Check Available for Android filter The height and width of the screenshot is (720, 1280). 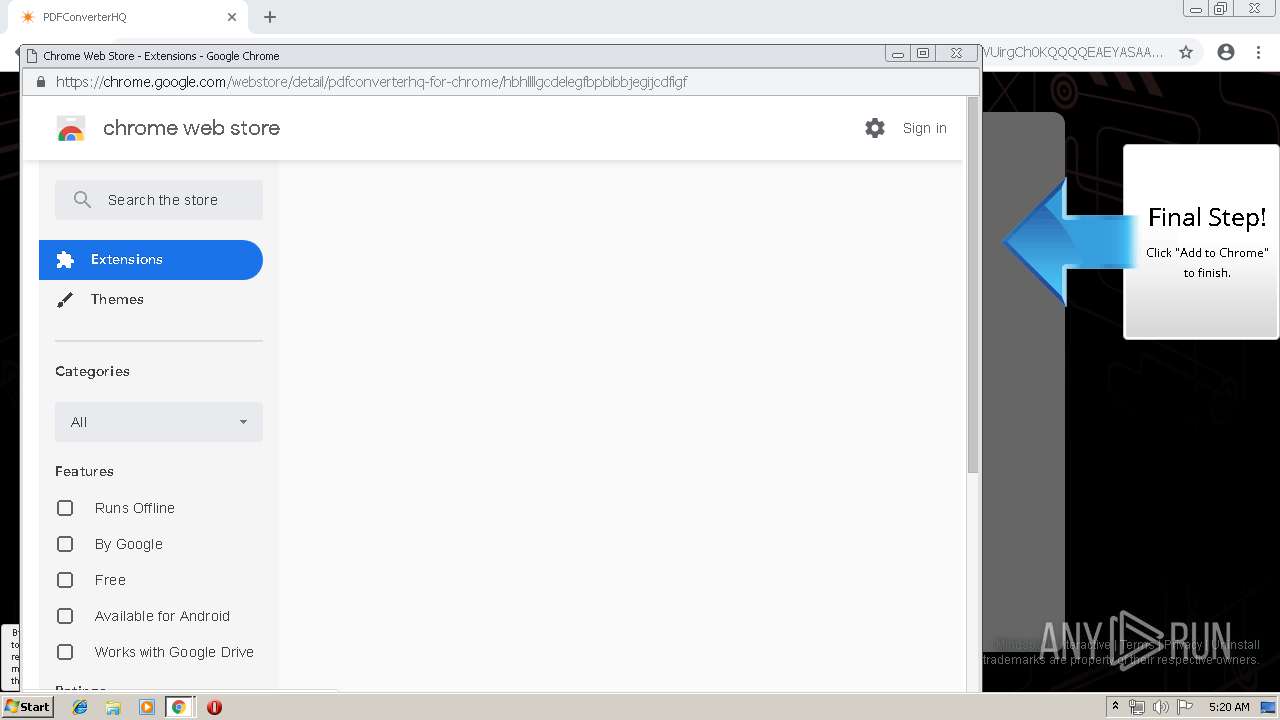(65, 616)
